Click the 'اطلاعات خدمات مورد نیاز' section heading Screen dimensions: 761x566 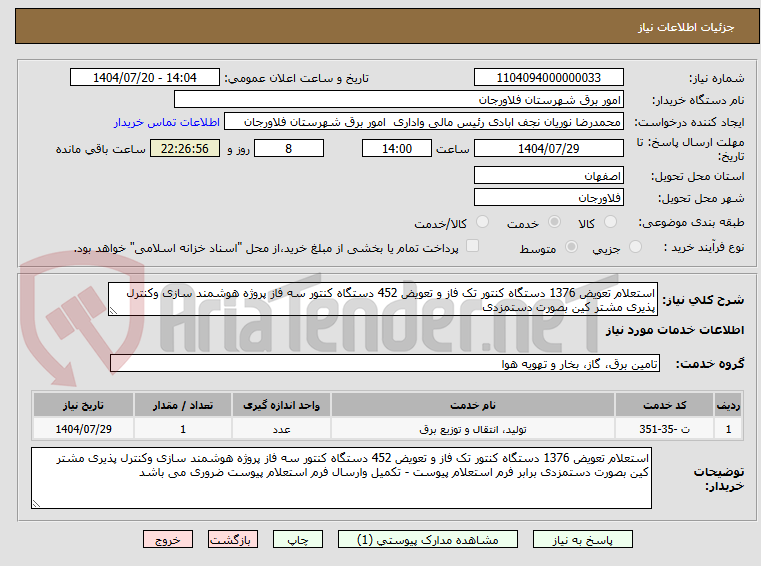675,330
